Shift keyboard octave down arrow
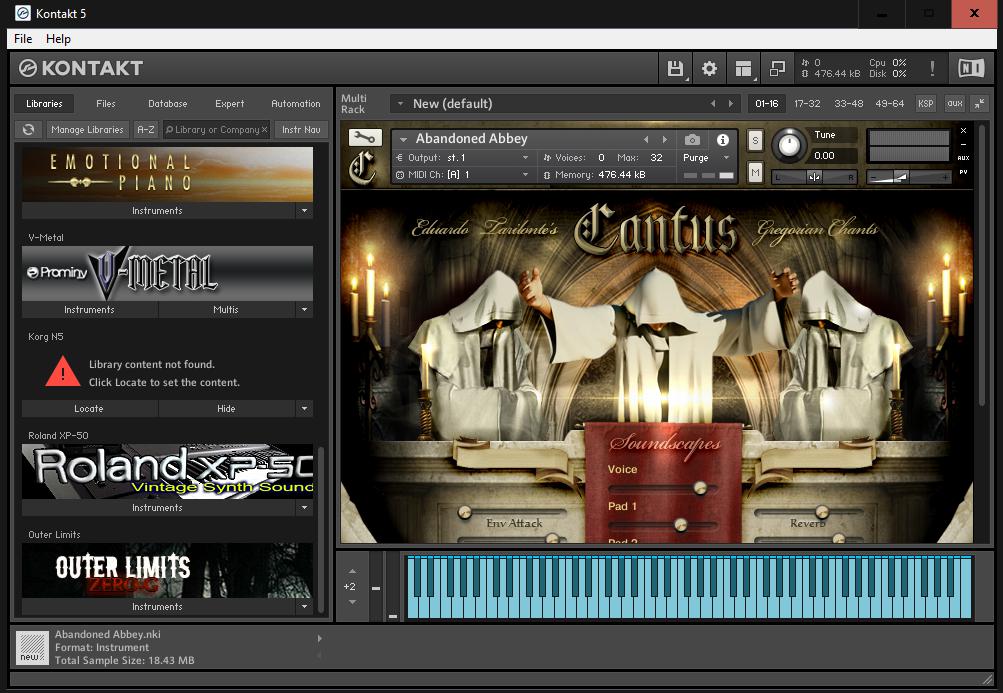The width and height of the screenshot is (1003, 693). click(x=352, y=601)
